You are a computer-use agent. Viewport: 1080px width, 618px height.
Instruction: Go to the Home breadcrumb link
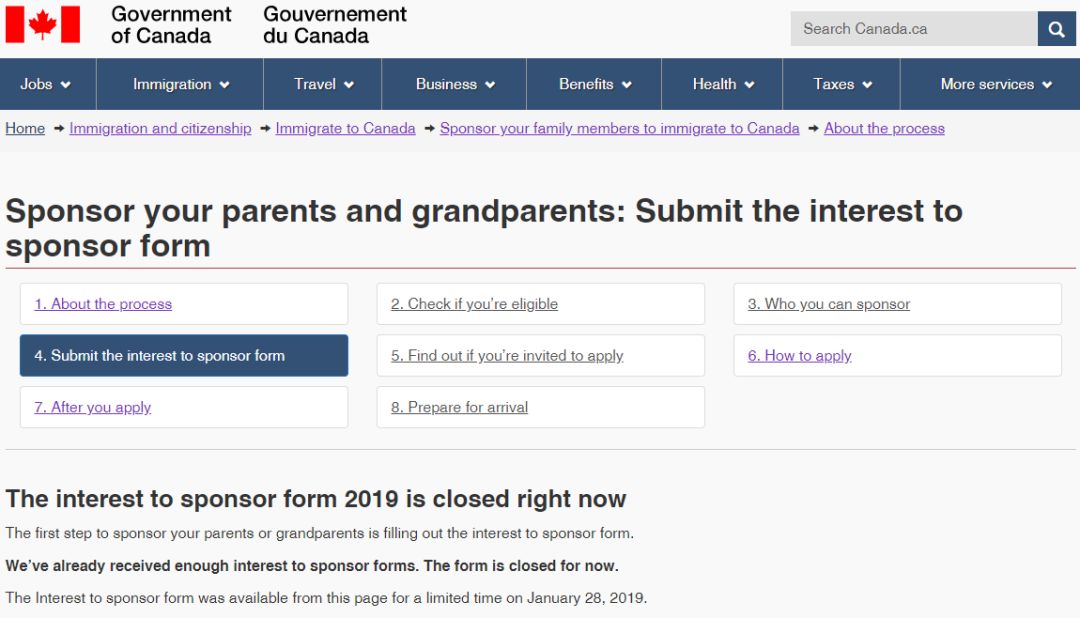[25, 128]
